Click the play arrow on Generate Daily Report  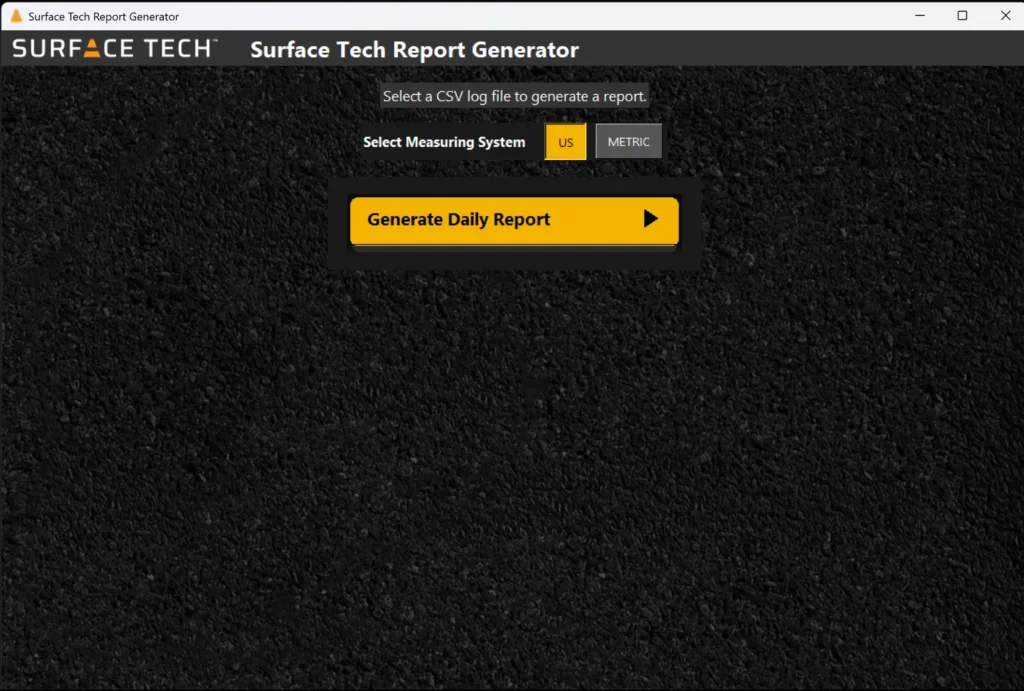(650, 219)
